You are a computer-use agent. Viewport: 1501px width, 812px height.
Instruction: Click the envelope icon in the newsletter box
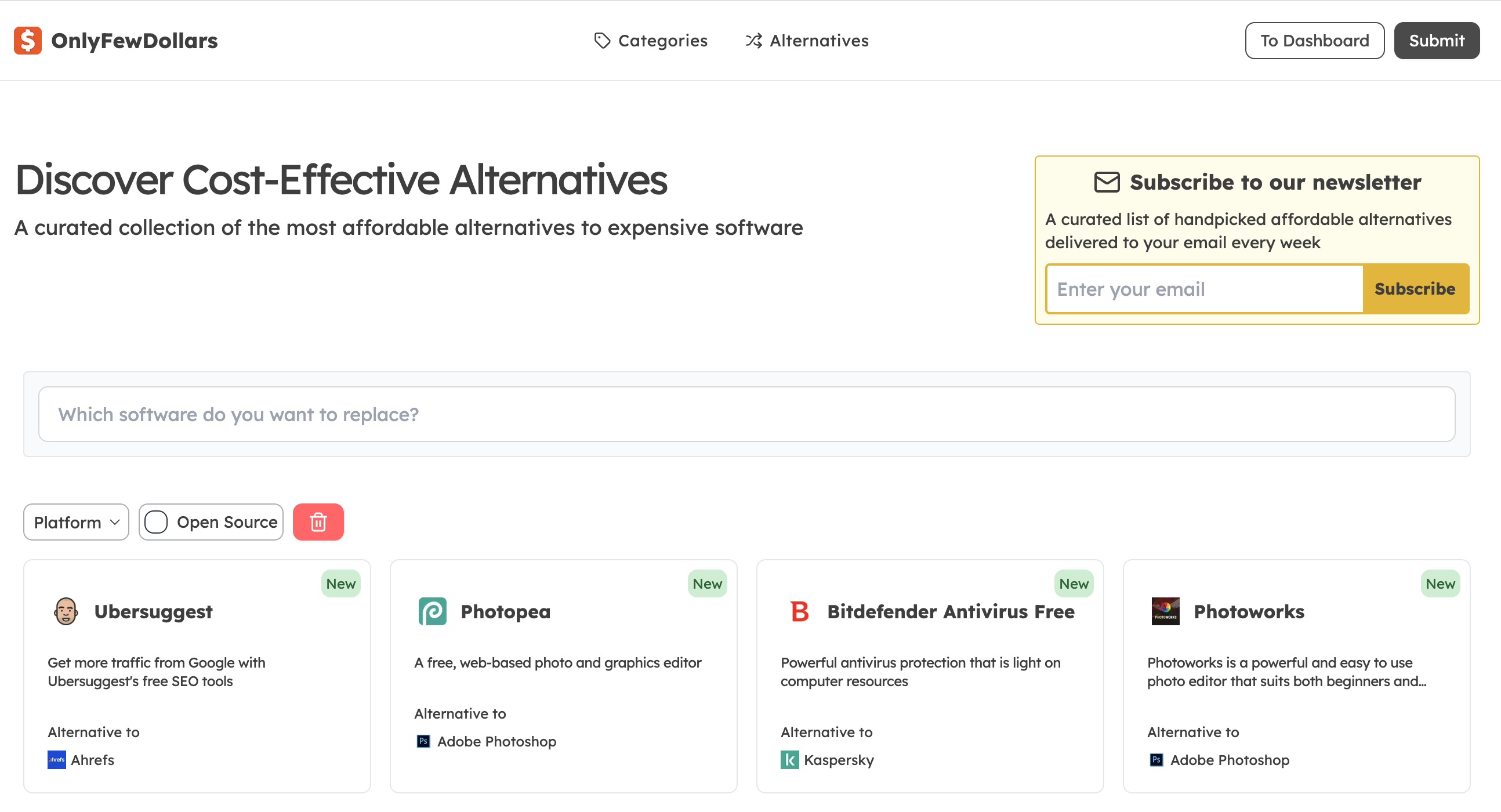point(1107,182)
